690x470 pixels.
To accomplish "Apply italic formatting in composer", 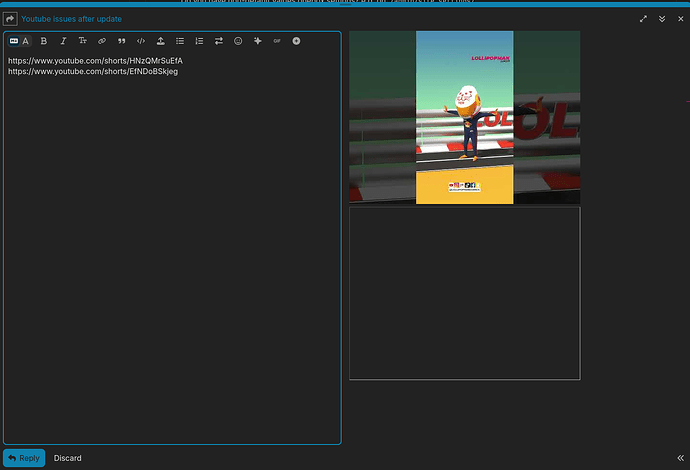I will pyautogui.click(x=63, y=41).
